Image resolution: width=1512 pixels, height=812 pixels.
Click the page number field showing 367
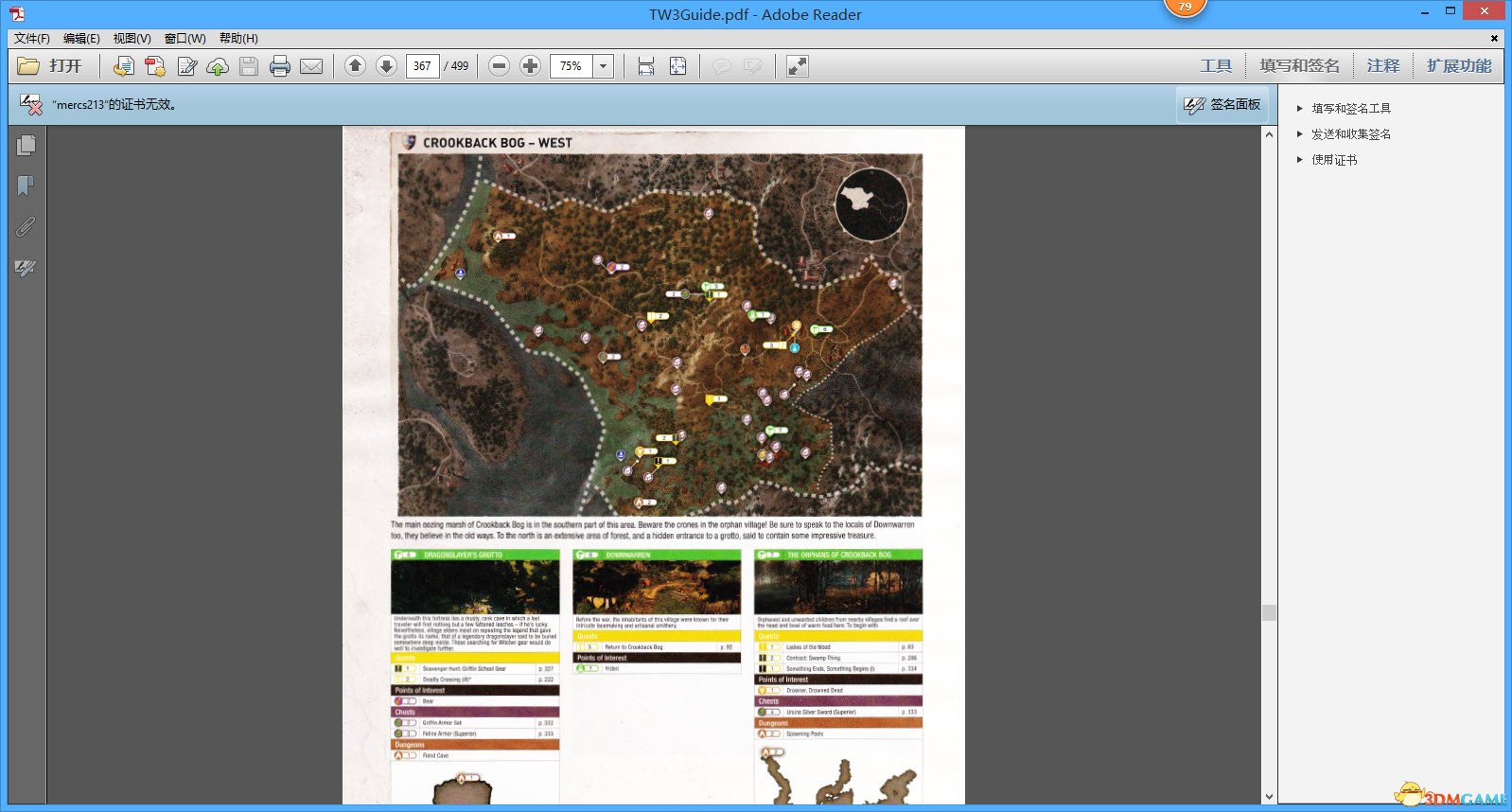tap(422, 66)
